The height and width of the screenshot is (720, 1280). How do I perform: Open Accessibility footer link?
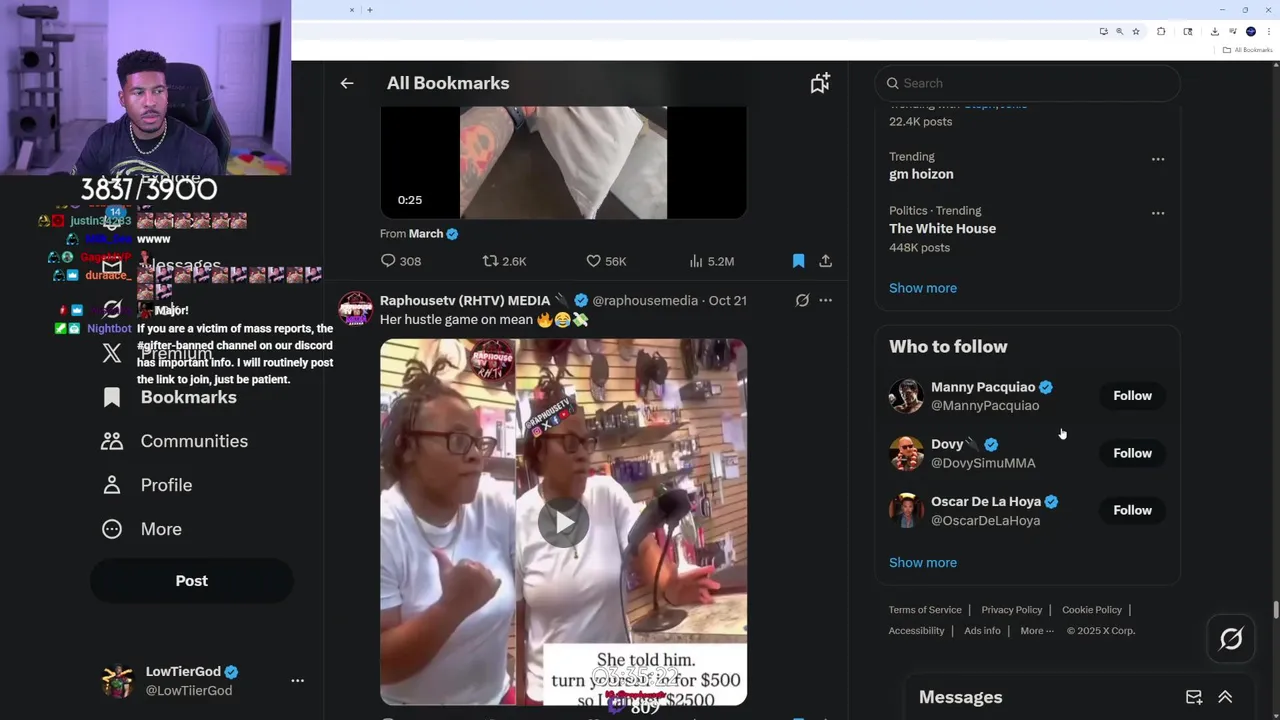pos(916,631)
